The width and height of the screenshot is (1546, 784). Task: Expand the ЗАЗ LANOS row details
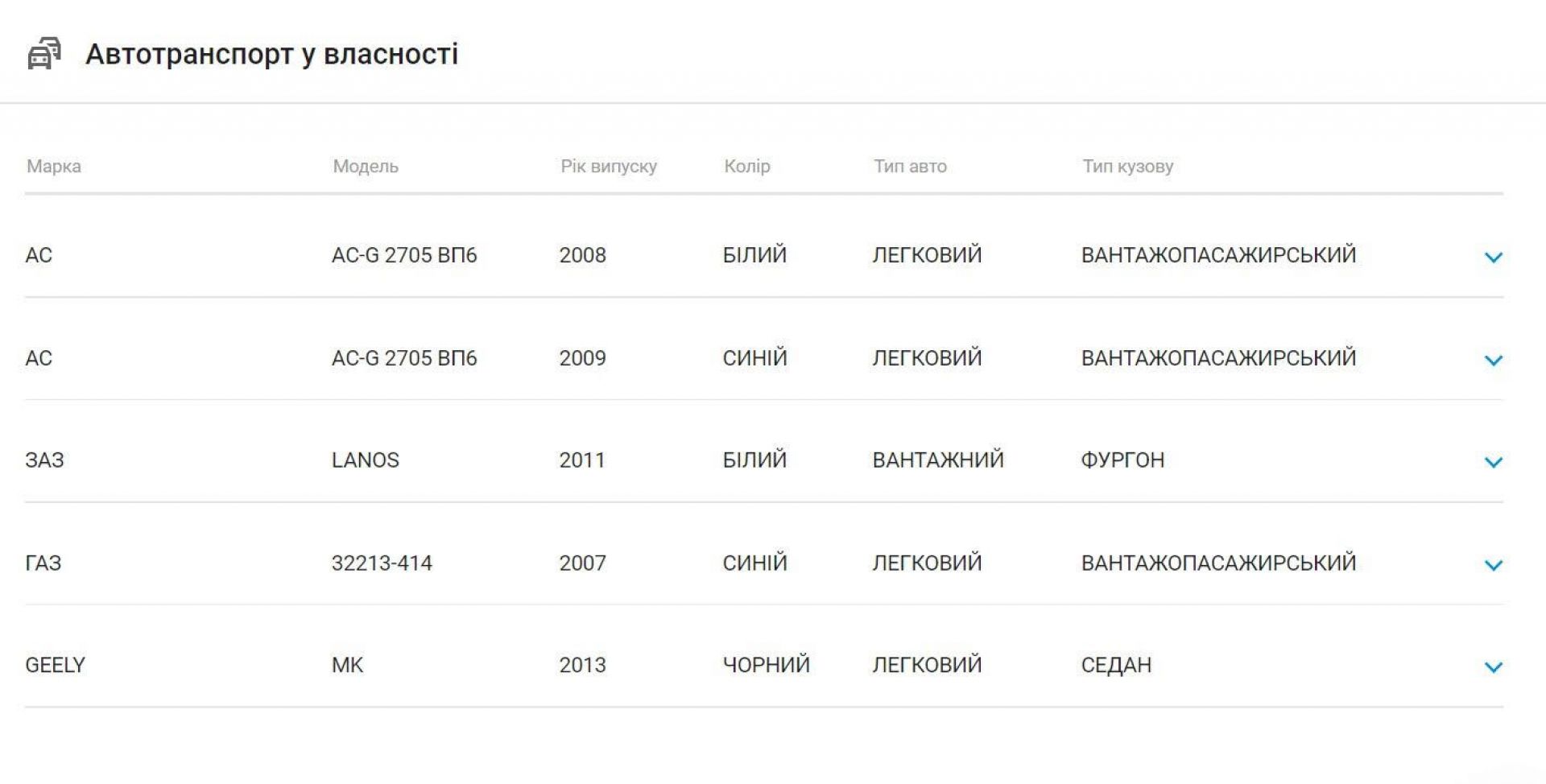click(1493, 462)
